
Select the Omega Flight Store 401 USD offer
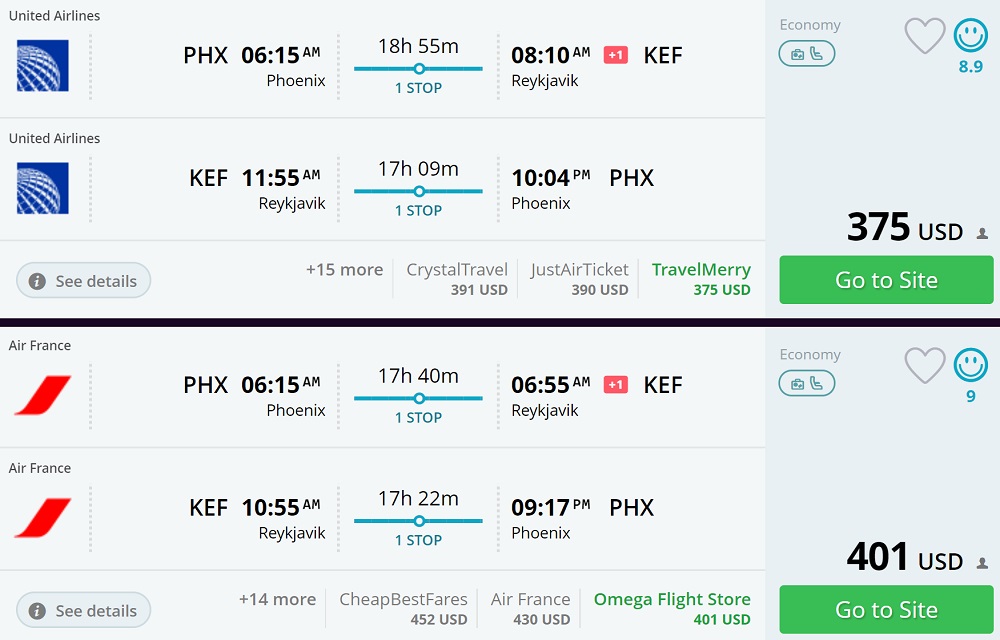(672, 609)
